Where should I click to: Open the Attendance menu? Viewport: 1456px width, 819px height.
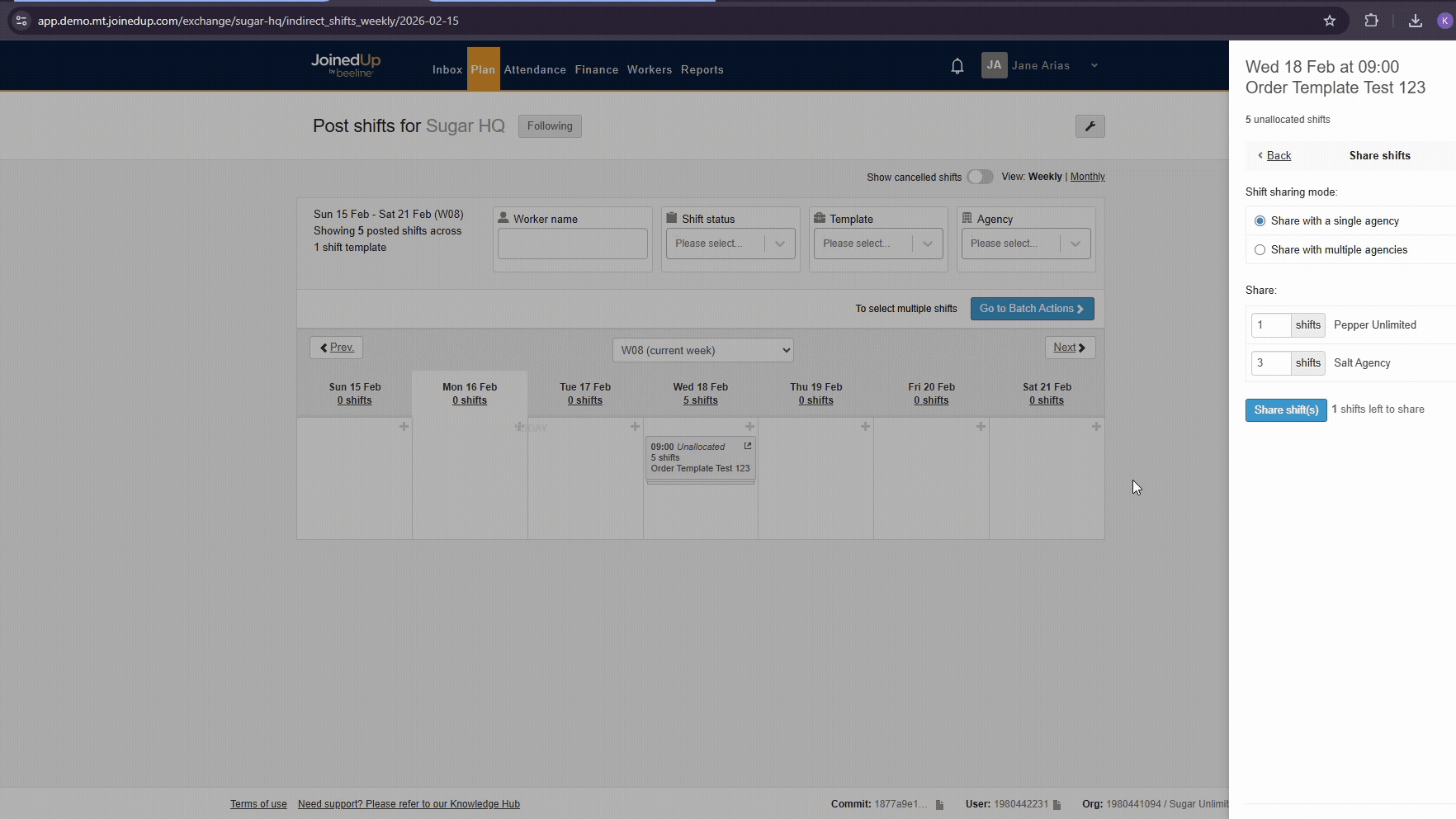pos(535,70)
